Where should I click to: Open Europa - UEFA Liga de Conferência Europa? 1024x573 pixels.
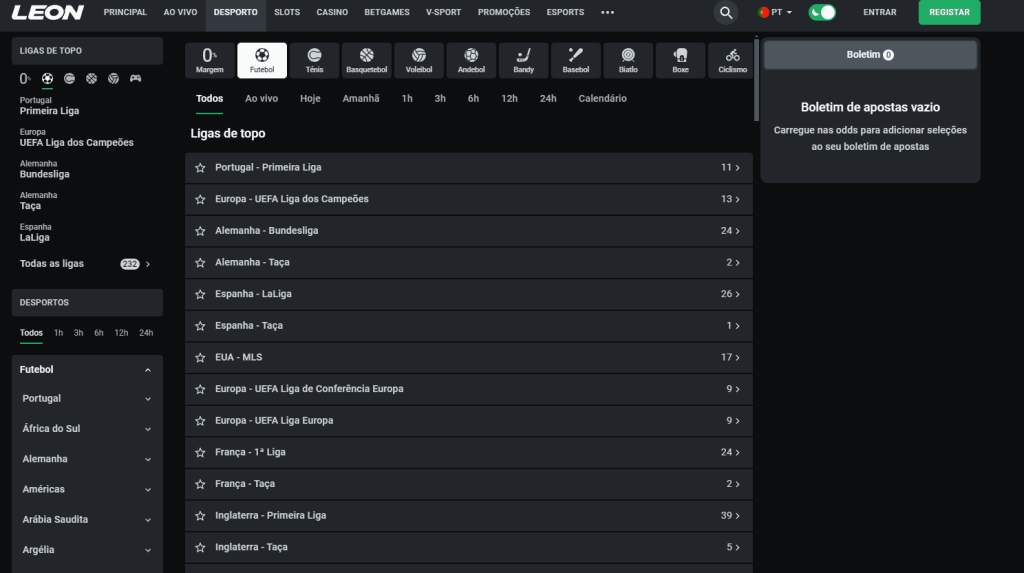point(469,389)
